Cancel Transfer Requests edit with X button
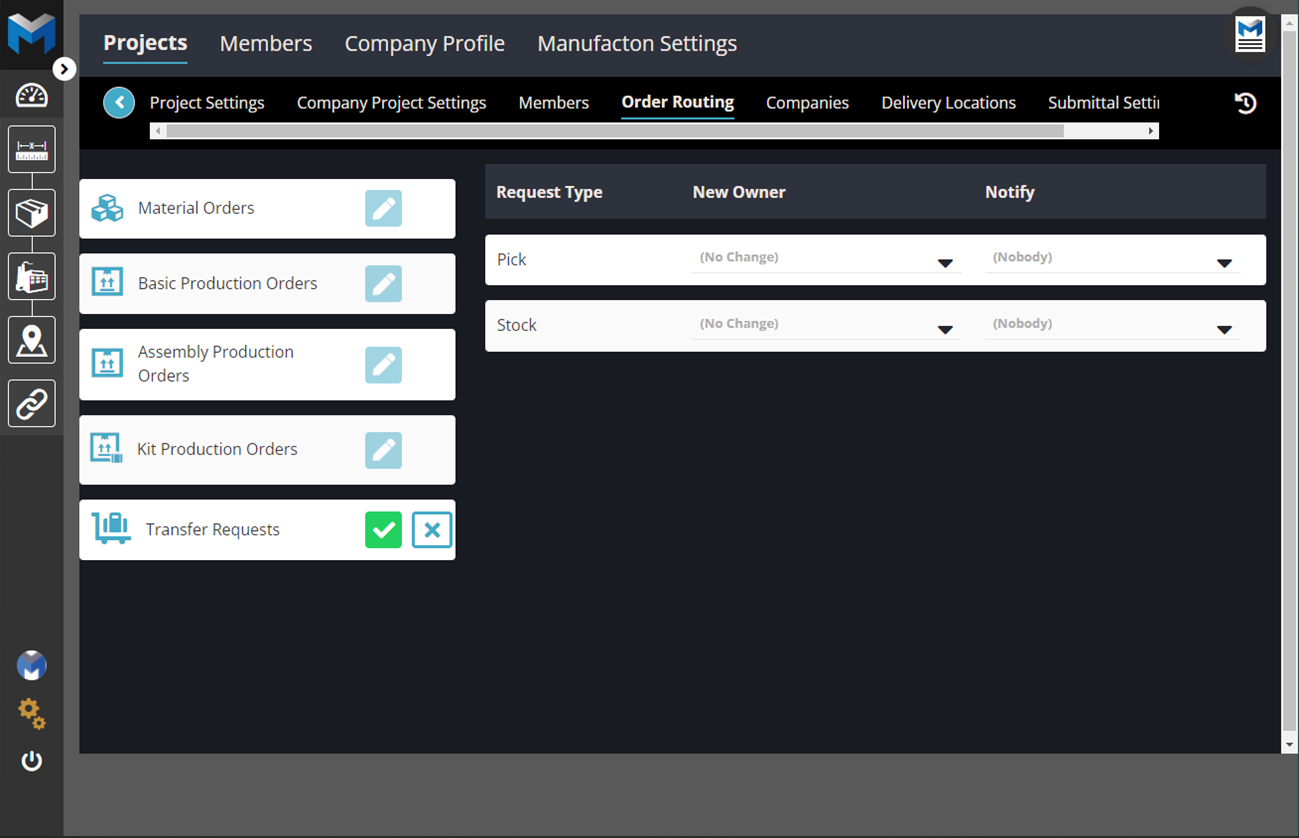Screen dimensions: 1299x838 pos(432,530)
